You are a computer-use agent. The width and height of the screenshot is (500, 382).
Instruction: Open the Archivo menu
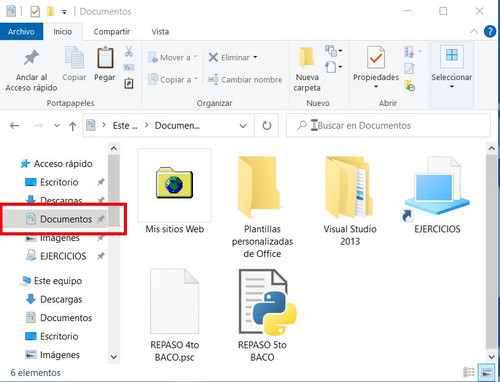21,32
